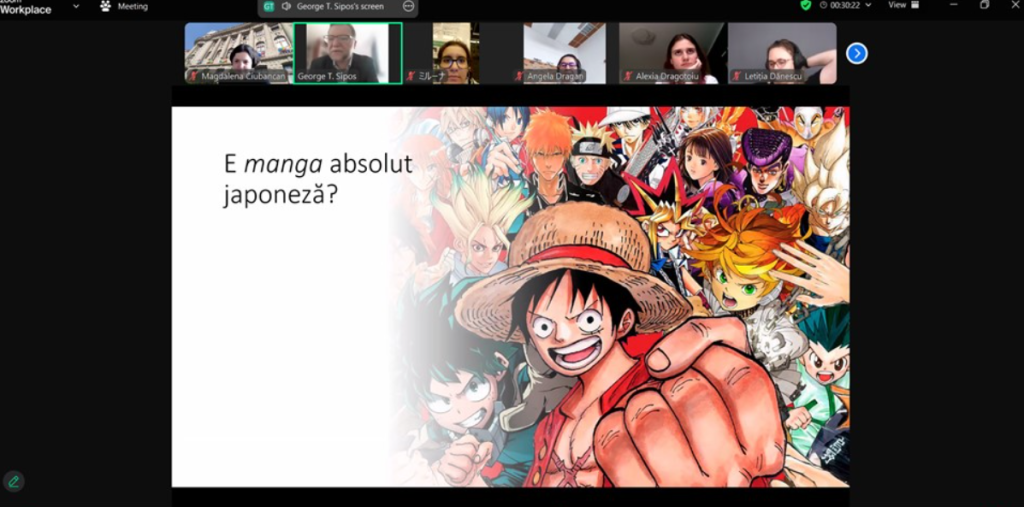This screenshot has height=507, width=1024.
Task: Open the Meeting label in title bar
Action: click(133, 7)
